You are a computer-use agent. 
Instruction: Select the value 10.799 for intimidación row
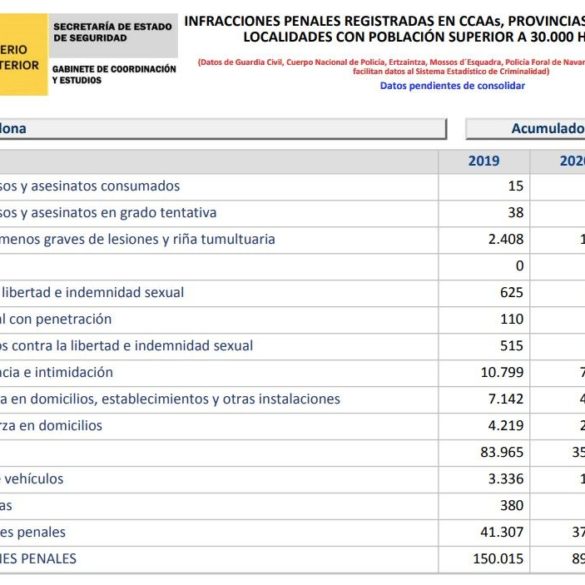click(502, 372)
